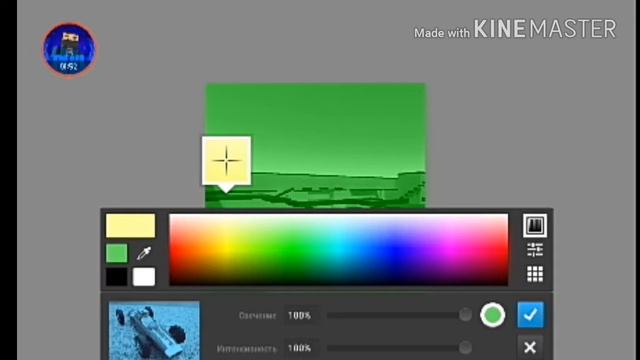This screenshot has width=640, height=360.
Task: Tap the green screen preview image
Action: tap(316, 146)
